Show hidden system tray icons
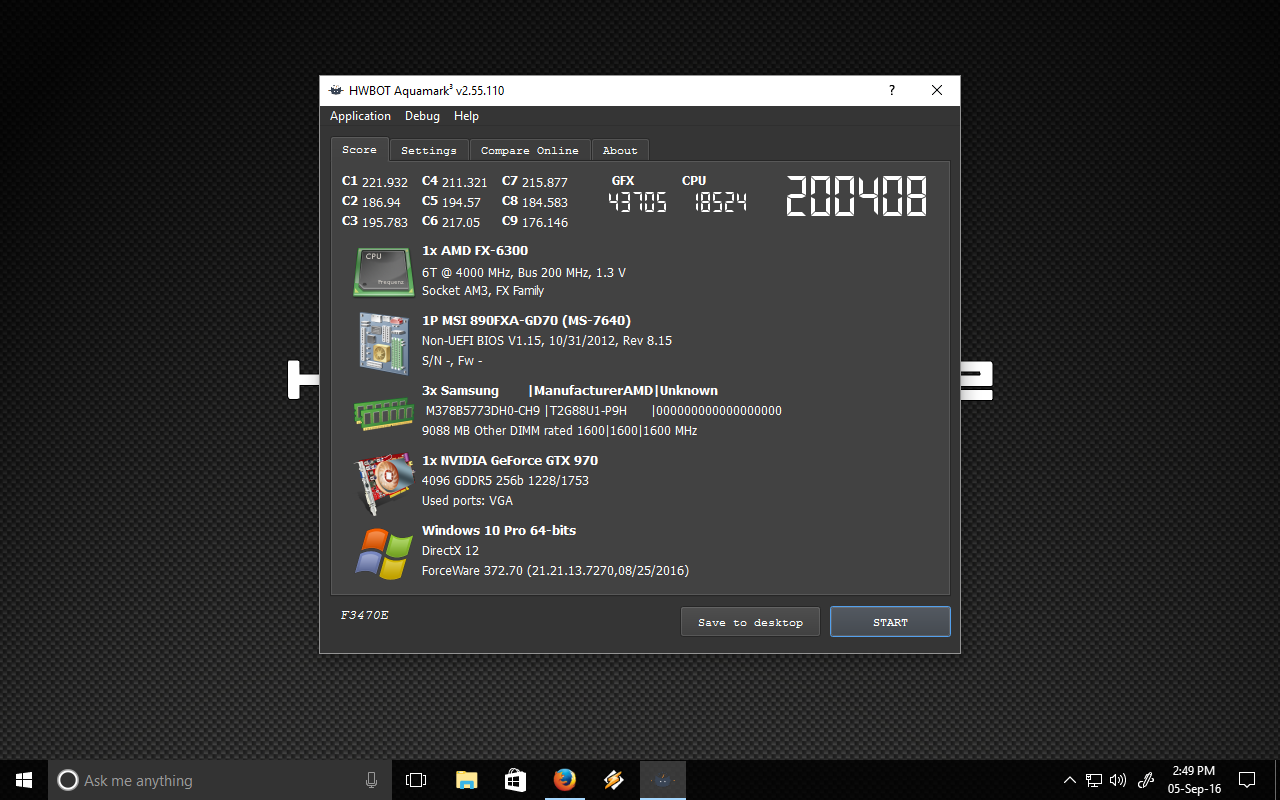 coord(1070,780)
